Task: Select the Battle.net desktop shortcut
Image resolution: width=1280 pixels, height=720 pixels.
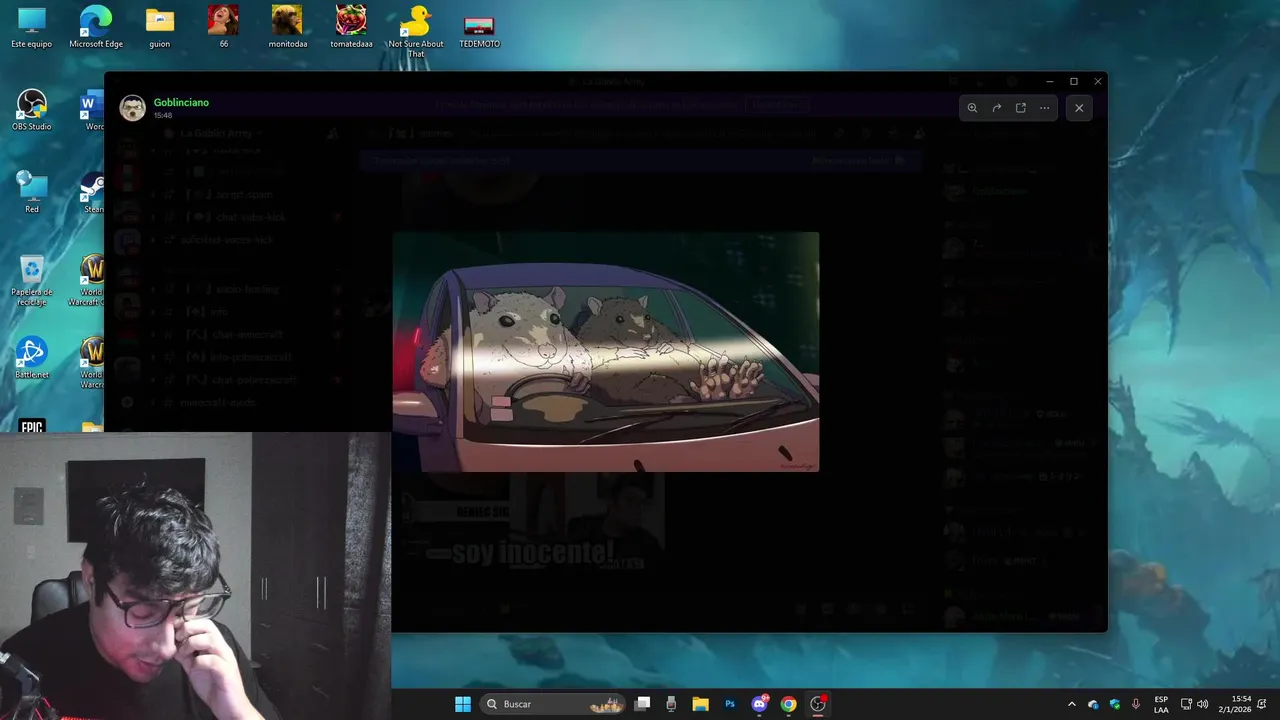Action: click(x=32, y=358)
